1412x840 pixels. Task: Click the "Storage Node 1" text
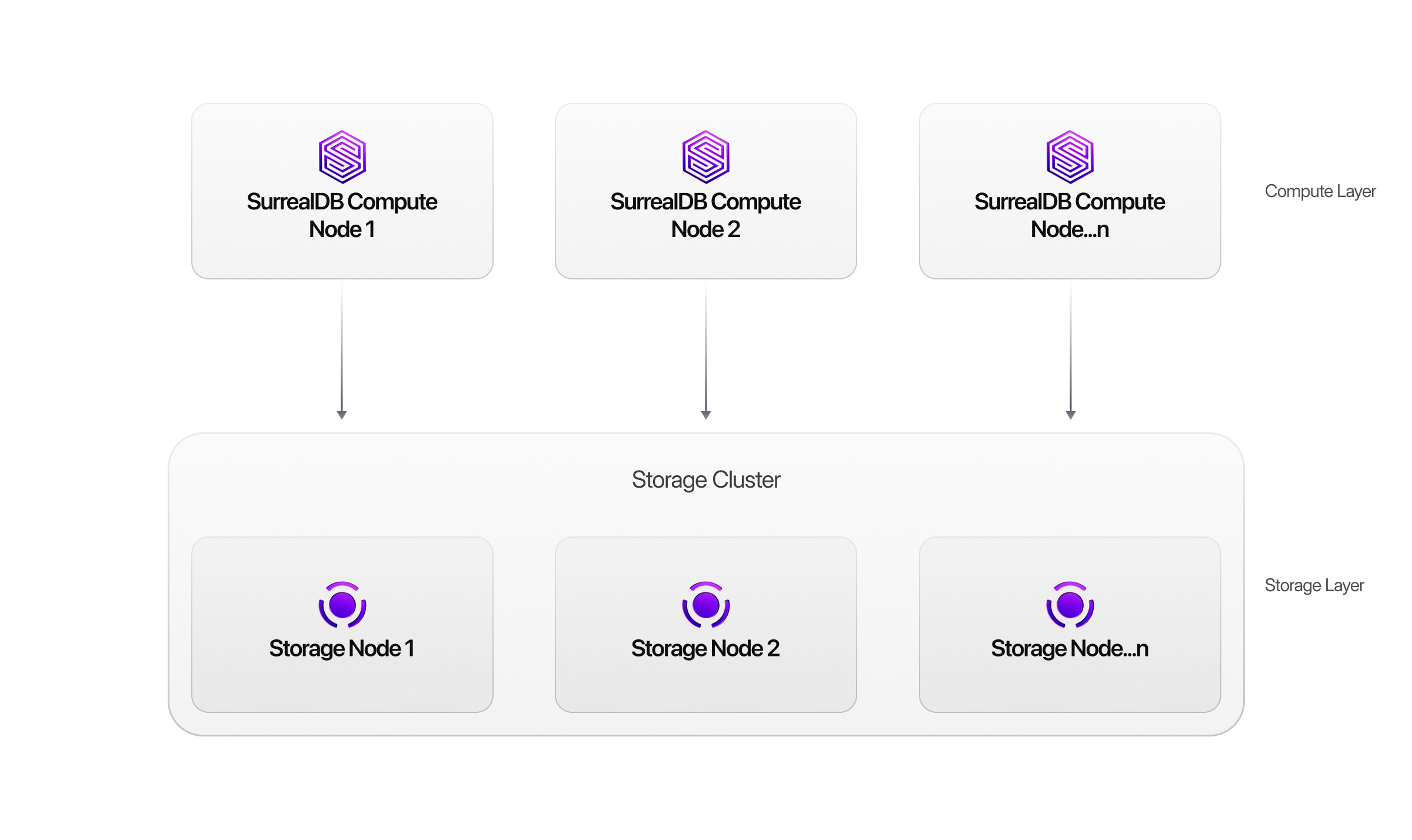coord(342,648)
